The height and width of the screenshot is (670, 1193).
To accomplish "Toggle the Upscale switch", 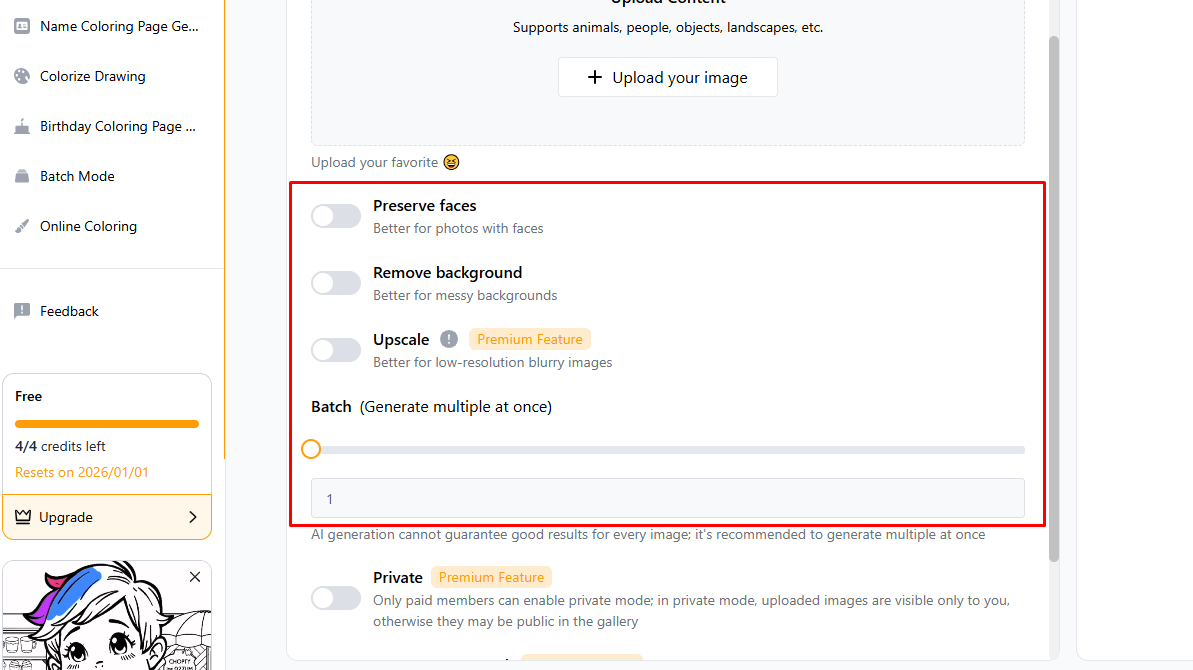I will [336, 350].
